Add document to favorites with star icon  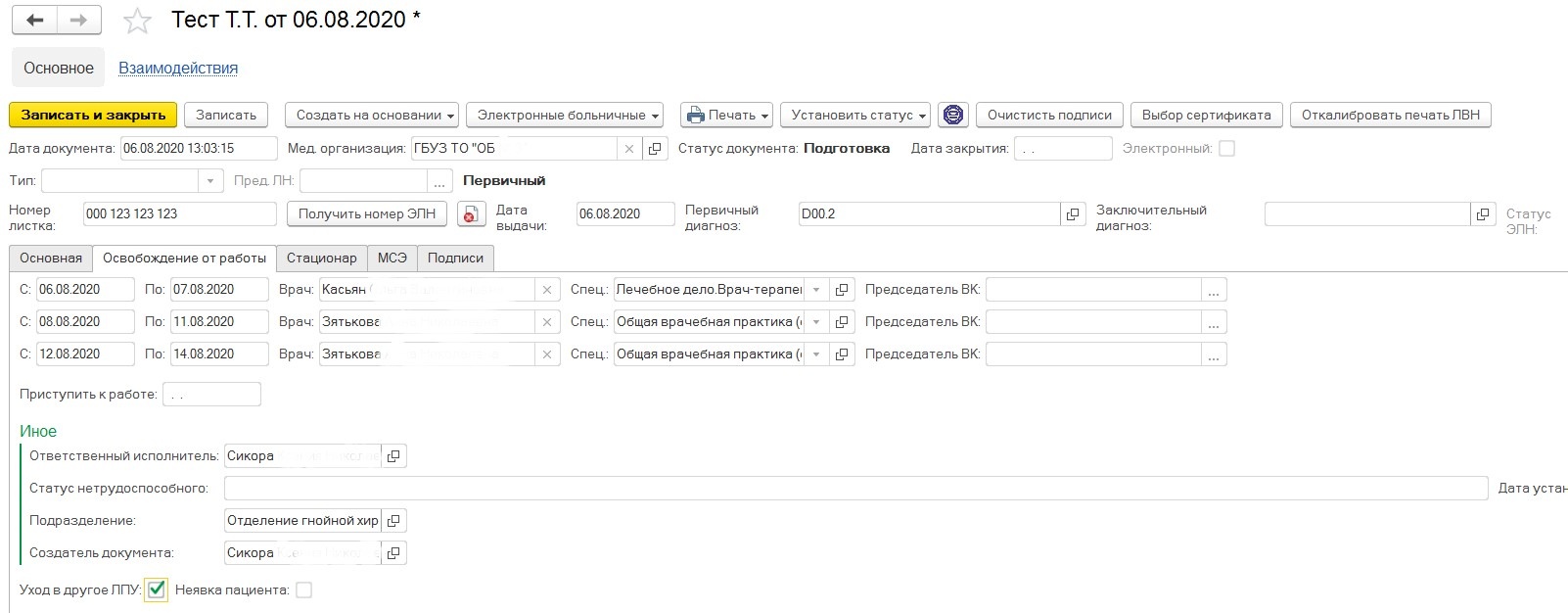[x=138, y=22]
